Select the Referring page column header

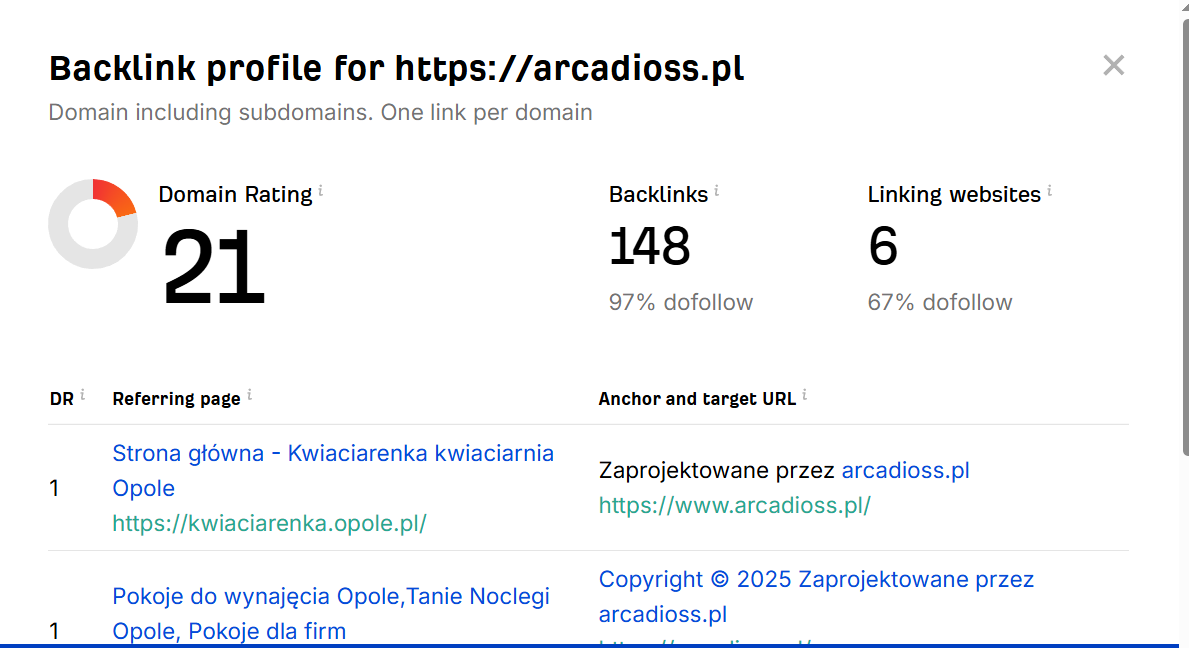tap(176, 399)
